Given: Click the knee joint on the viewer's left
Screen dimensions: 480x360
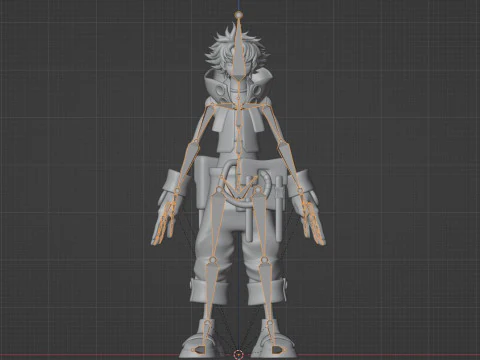Looking at the screenshot, I should tap(213, 259).
